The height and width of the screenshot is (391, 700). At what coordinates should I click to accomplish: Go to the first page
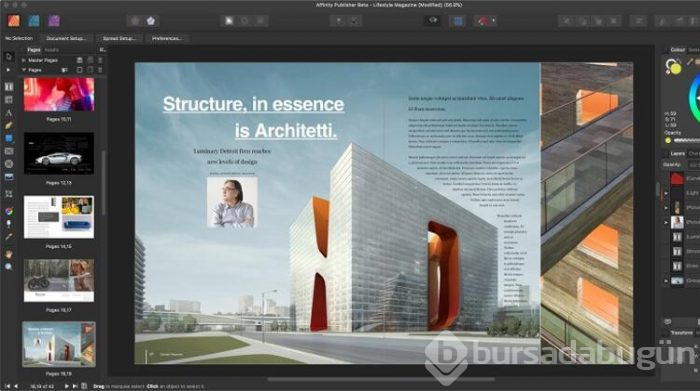coord(7,386)
